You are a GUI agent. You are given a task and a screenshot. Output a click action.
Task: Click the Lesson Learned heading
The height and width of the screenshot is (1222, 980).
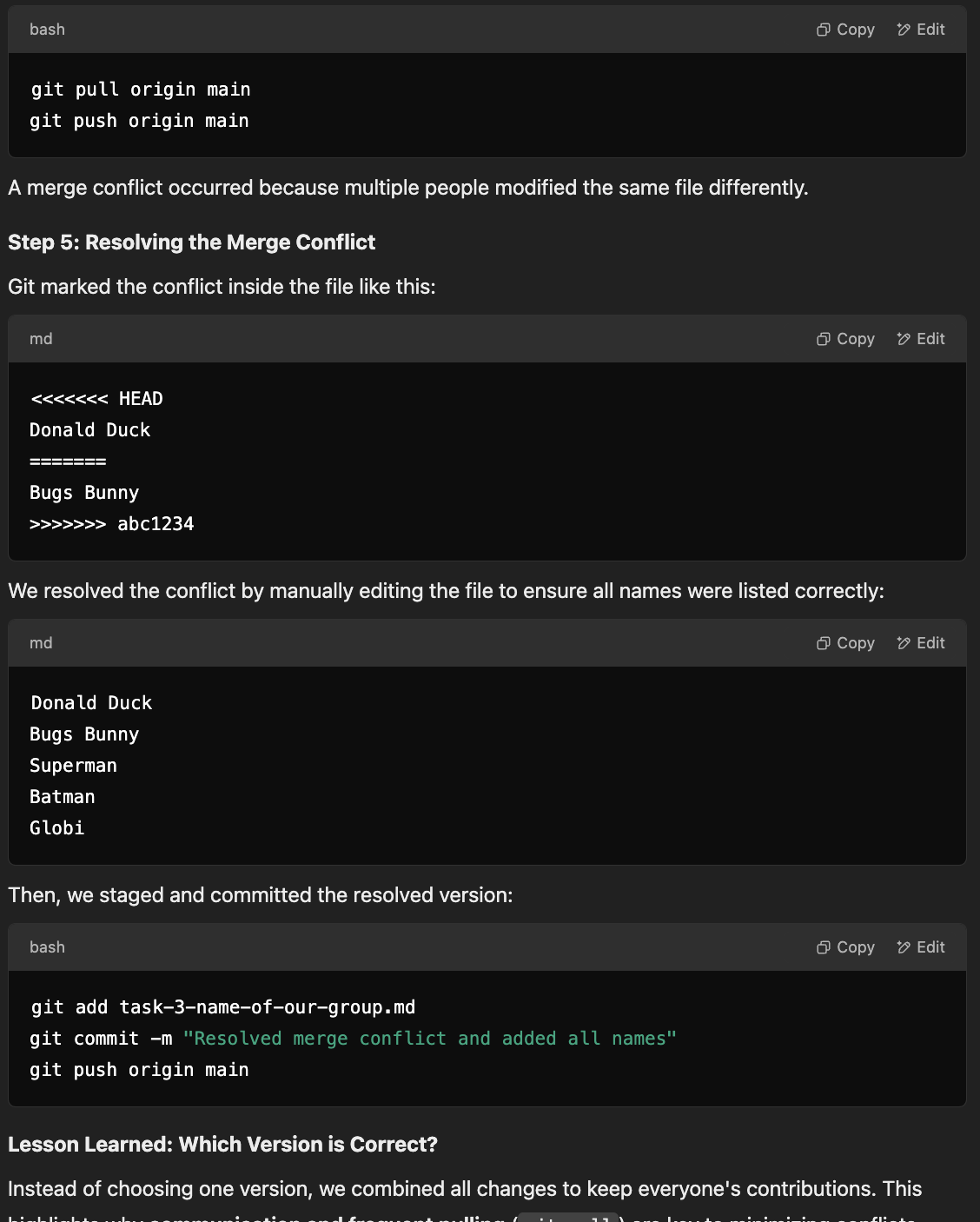click(223, 1145)
